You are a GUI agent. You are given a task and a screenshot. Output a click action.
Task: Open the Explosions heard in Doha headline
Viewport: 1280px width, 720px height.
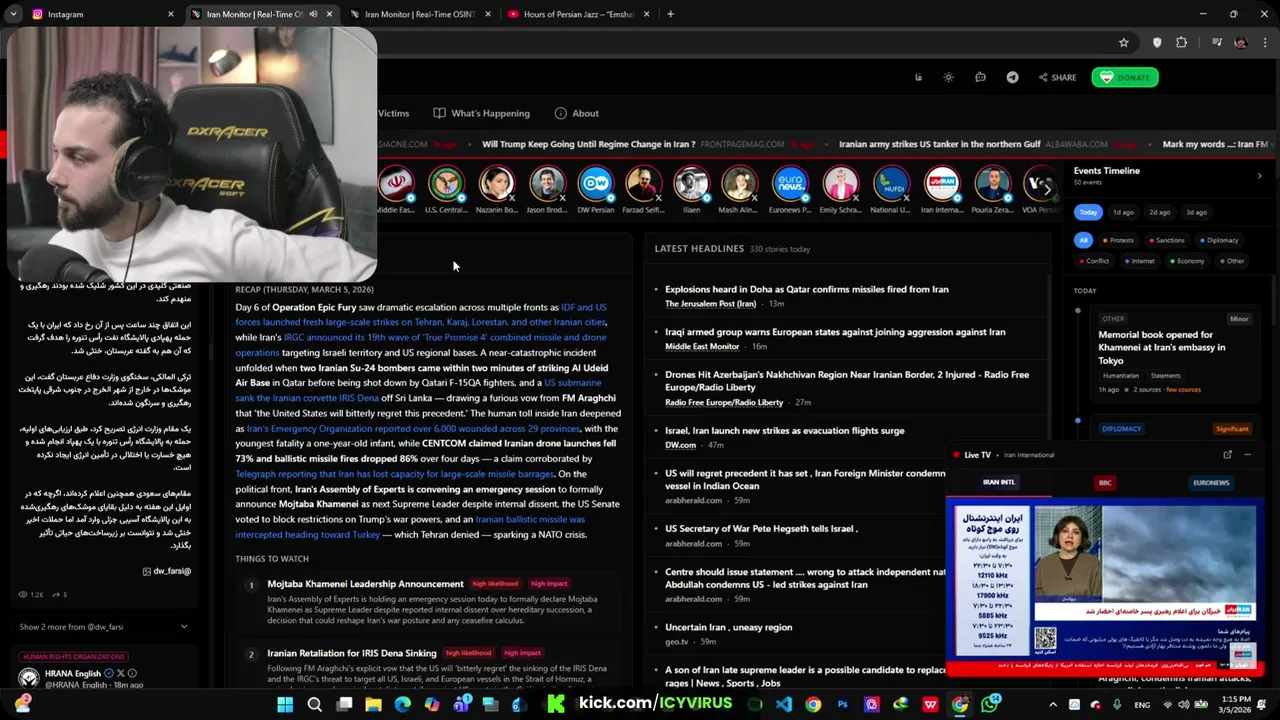click(806, 289)
